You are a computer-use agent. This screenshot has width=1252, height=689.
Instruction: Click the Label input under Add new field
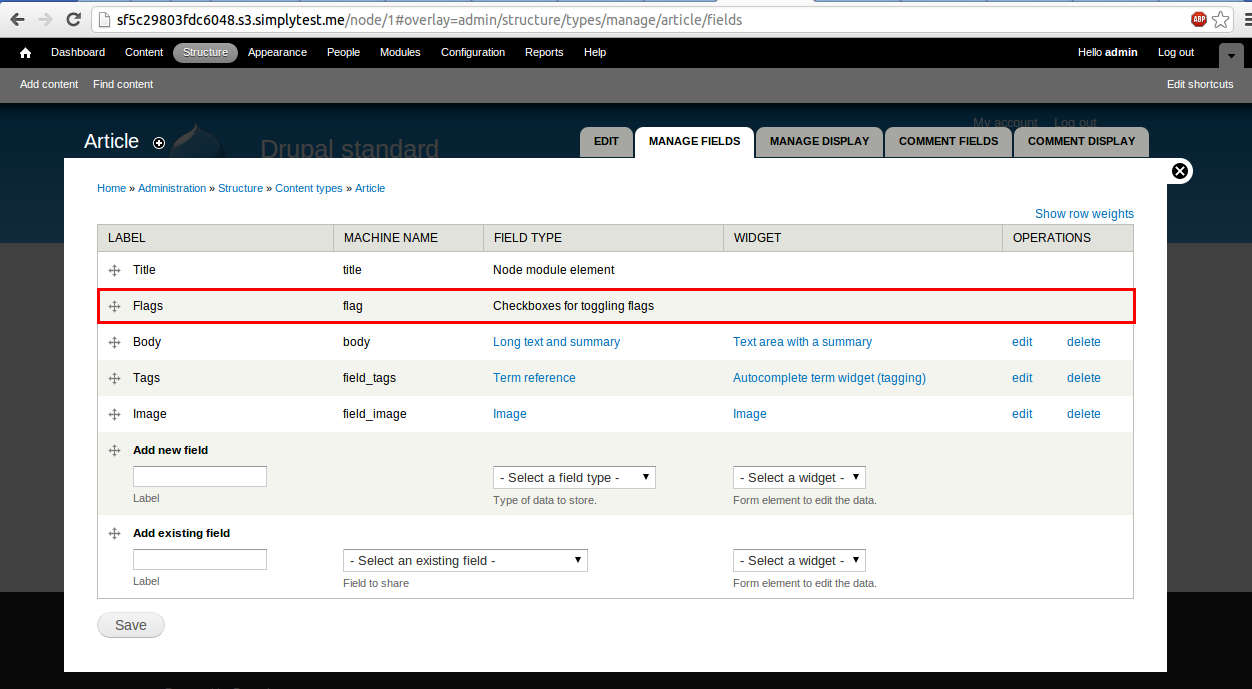click(200, 477)
